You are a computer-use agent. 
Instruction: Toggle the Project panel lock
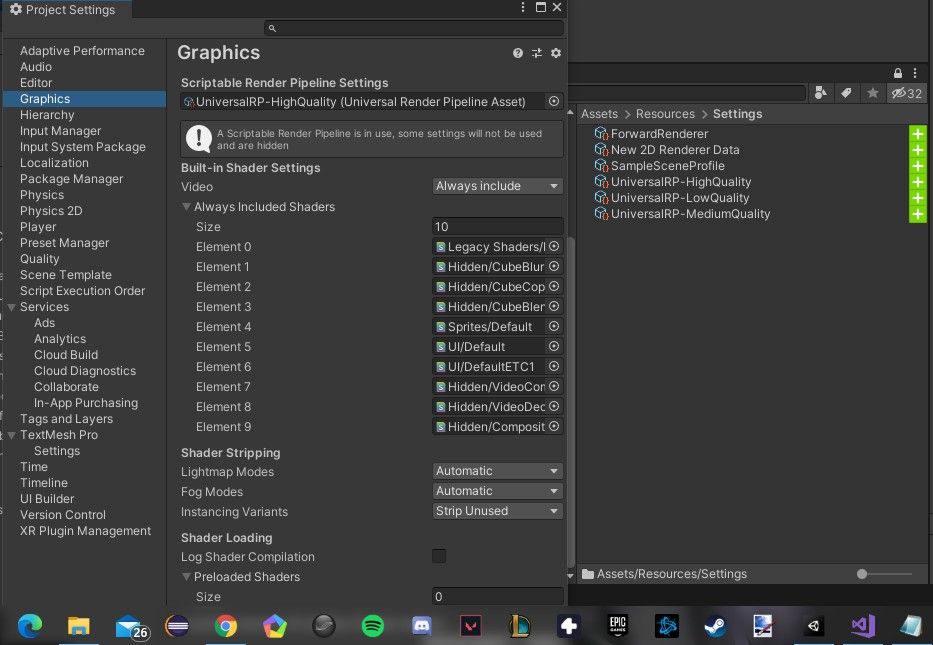pyautogui.click(x=896, y=72)
